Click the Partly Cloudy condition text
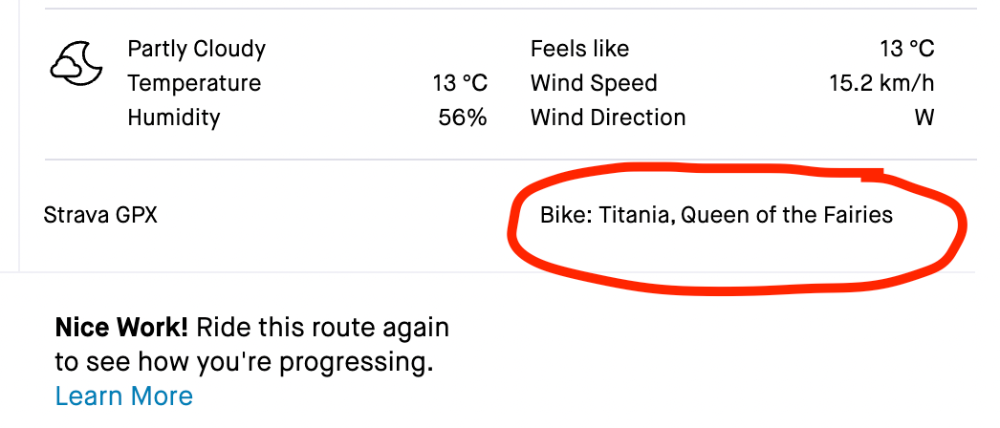The height and width of the screenshot is (428, 1000). click(x=197, y=49)
